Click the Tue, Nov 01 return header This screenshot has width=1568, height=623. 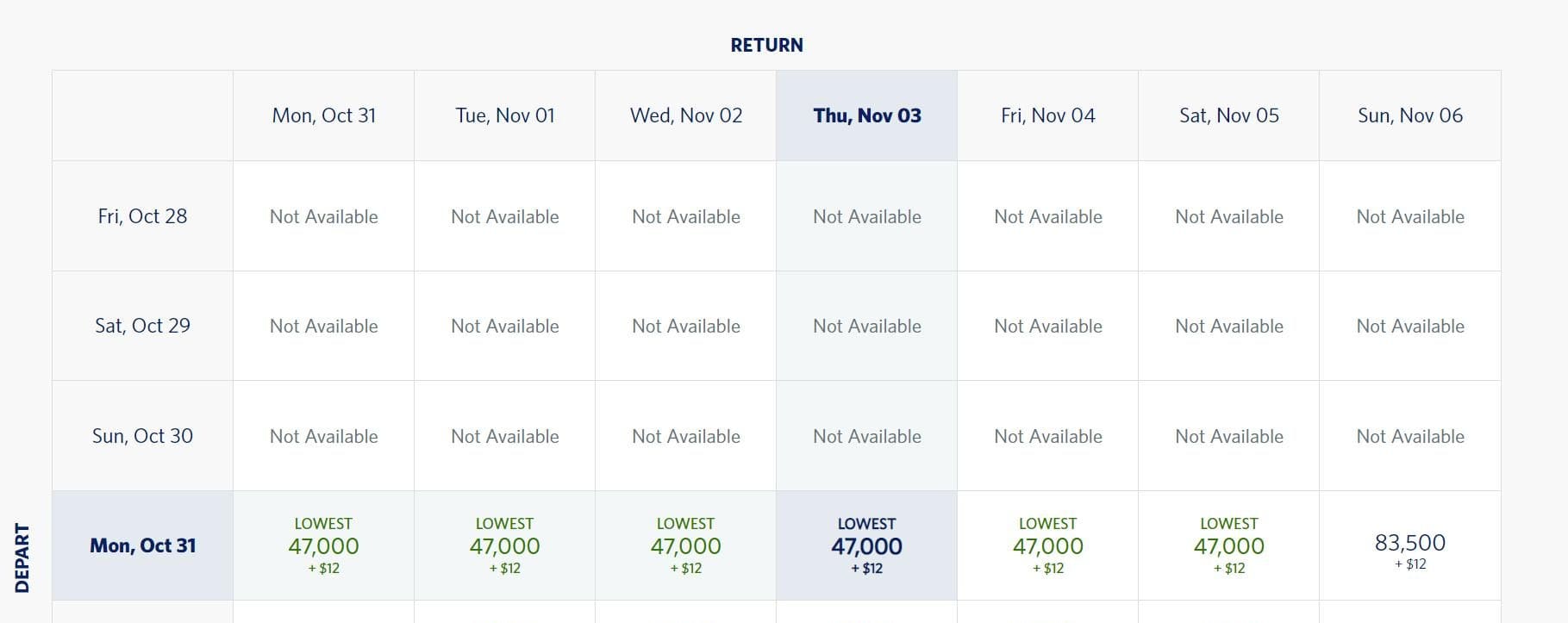pyautogui.click(x=504, y=115)
